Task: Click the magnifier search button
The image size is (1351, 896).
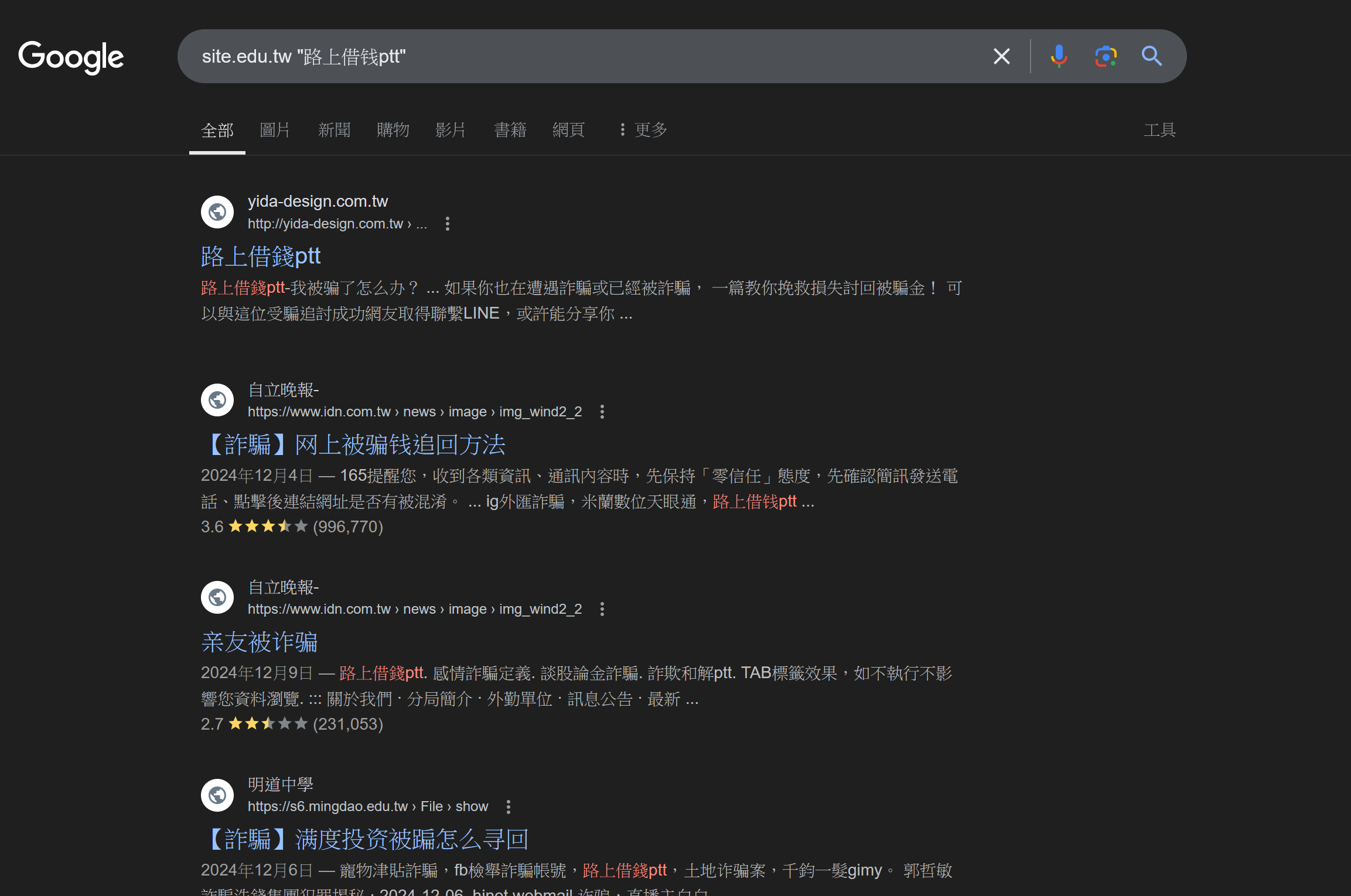Action: (1152, 56)
